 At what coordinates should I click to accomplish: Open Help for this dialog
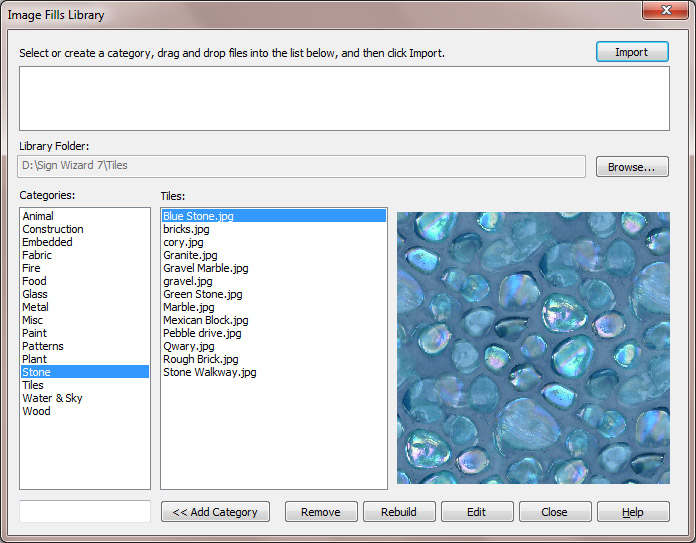(x=633, y=511)
